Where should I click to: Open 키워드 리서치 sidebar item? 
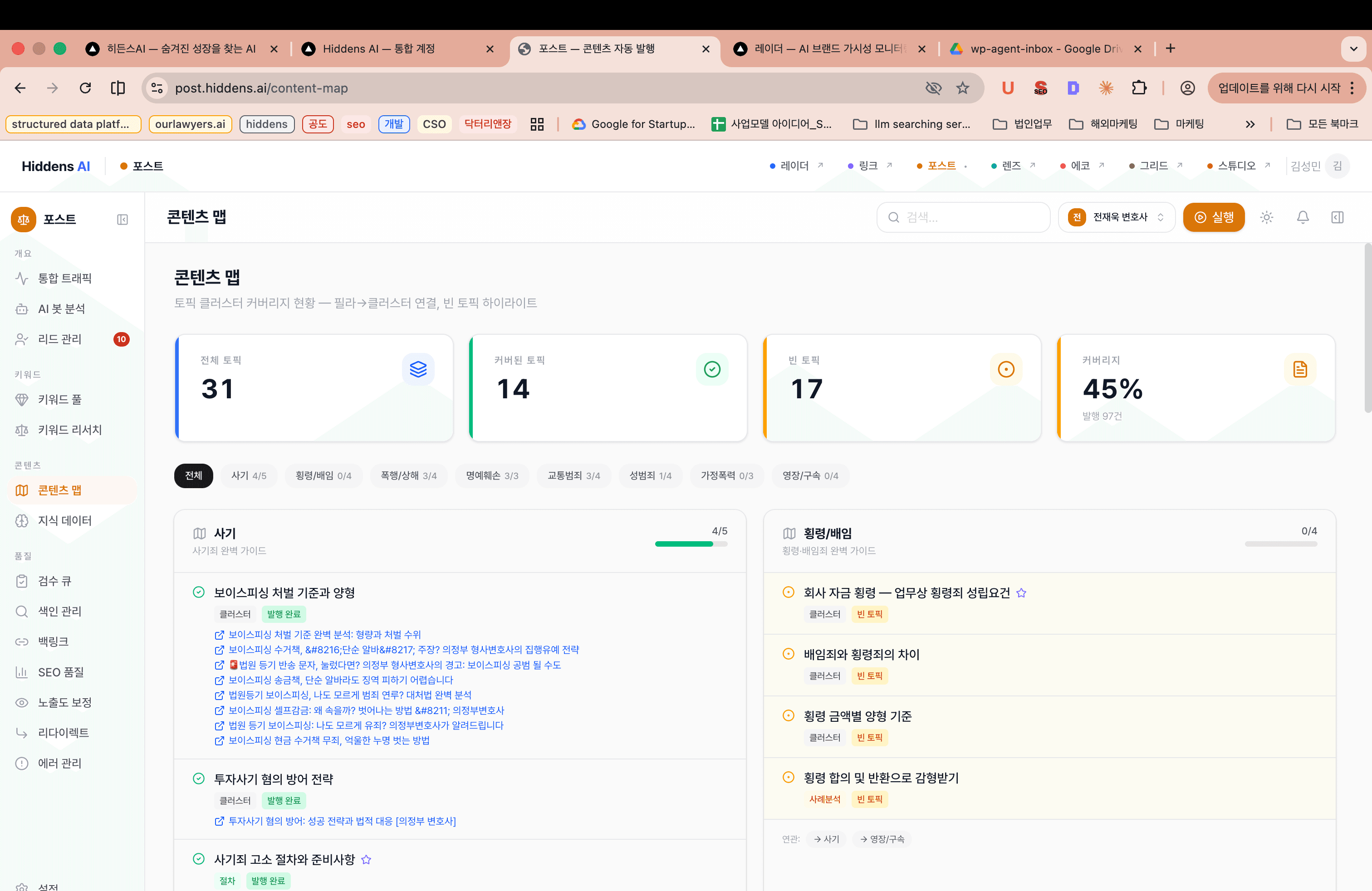(72, 430)
